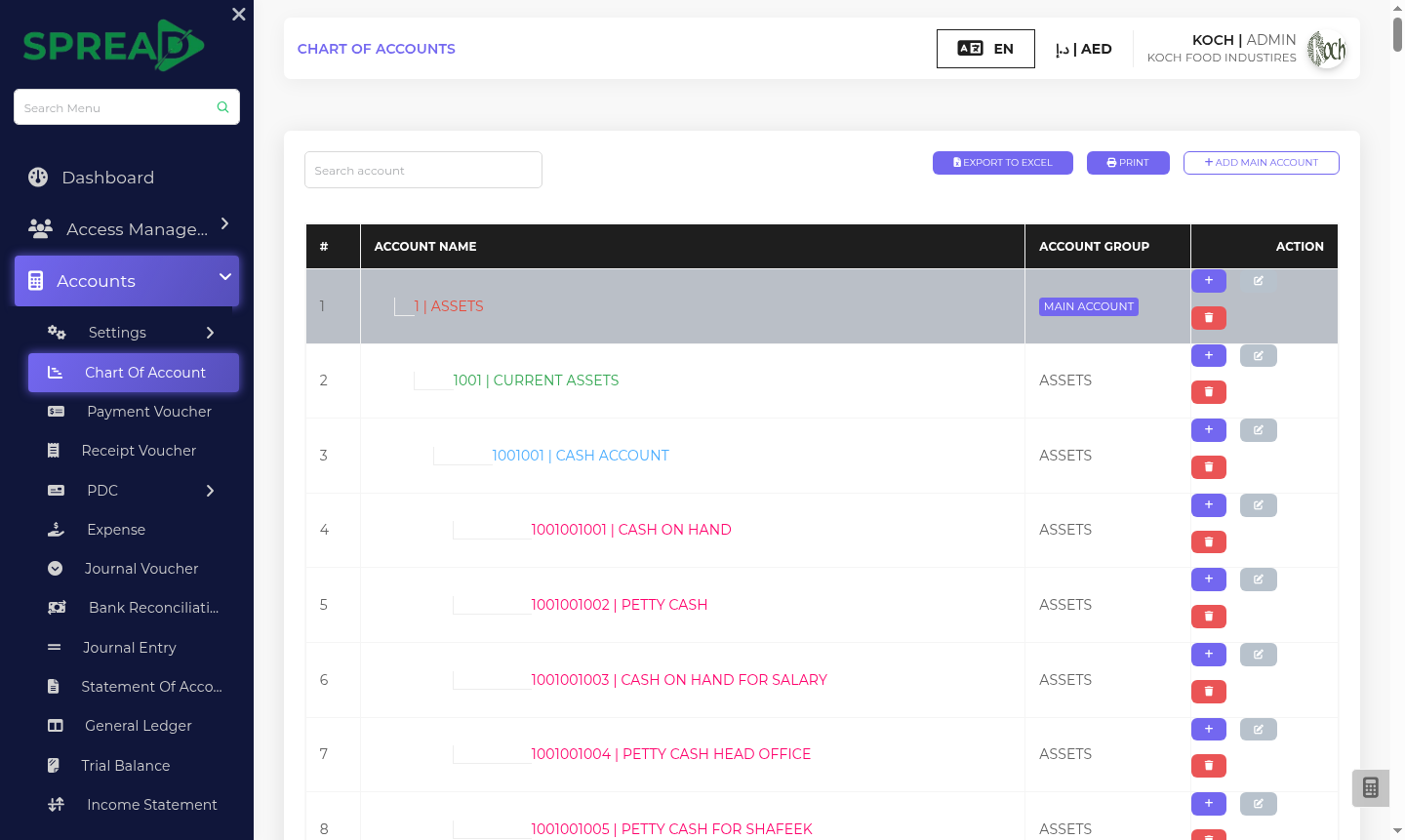1405x840 pixels.
Task: Add sub-account under PETTY CASH
Action: (1209, 580)
